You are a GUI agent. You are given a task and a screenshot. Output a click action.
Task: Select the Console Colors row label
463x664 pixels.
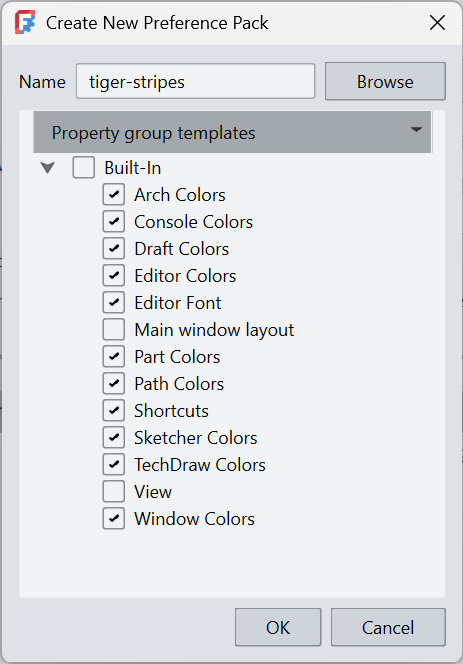pyautogui.click(x=193, y=222)
